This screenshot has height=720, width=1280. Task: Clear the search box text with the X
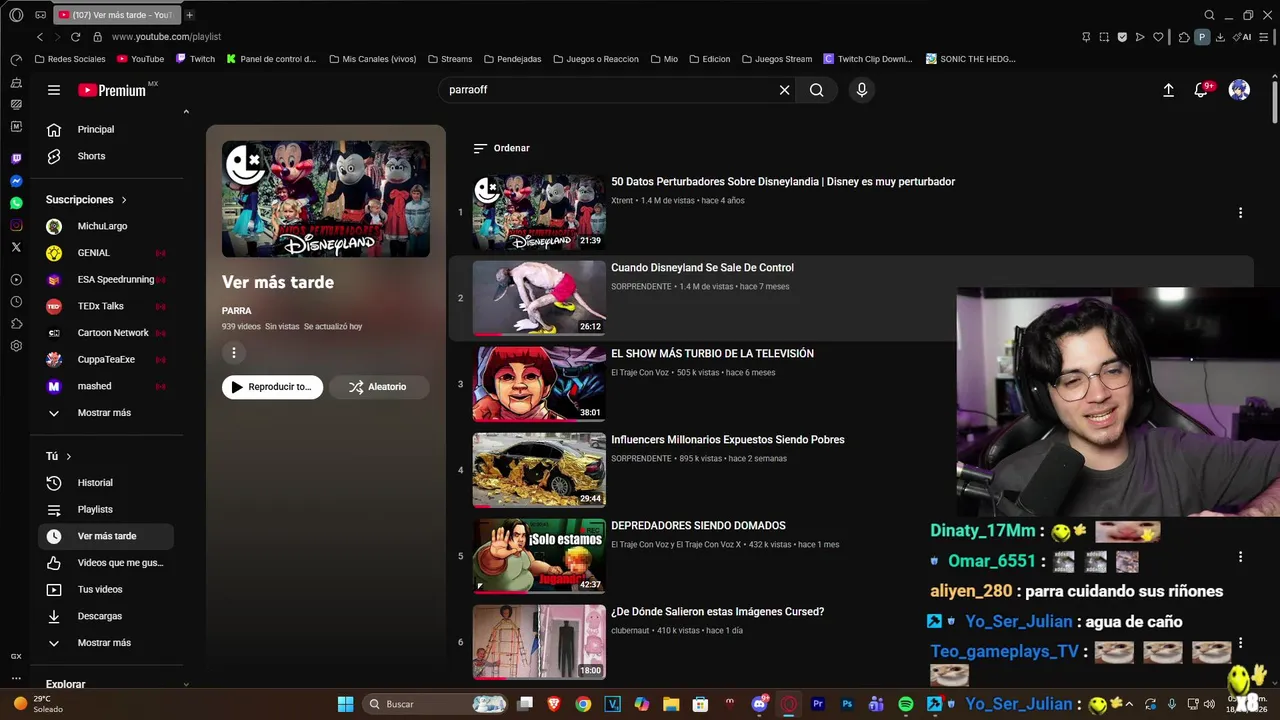(785, 90)
